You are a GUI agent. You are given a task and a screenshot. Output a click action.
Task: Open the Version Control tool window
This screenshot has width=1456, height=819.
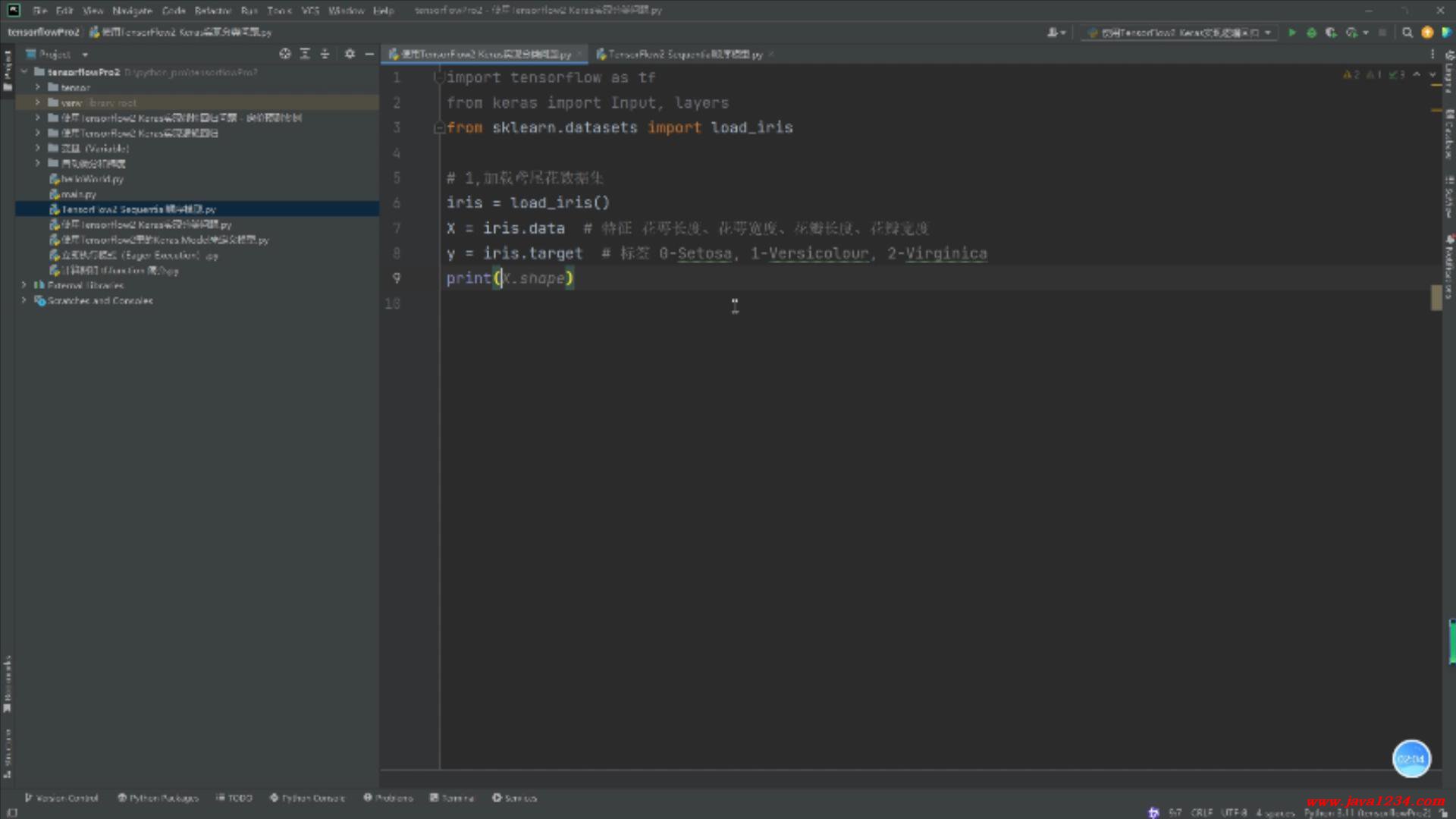(61, 798)
